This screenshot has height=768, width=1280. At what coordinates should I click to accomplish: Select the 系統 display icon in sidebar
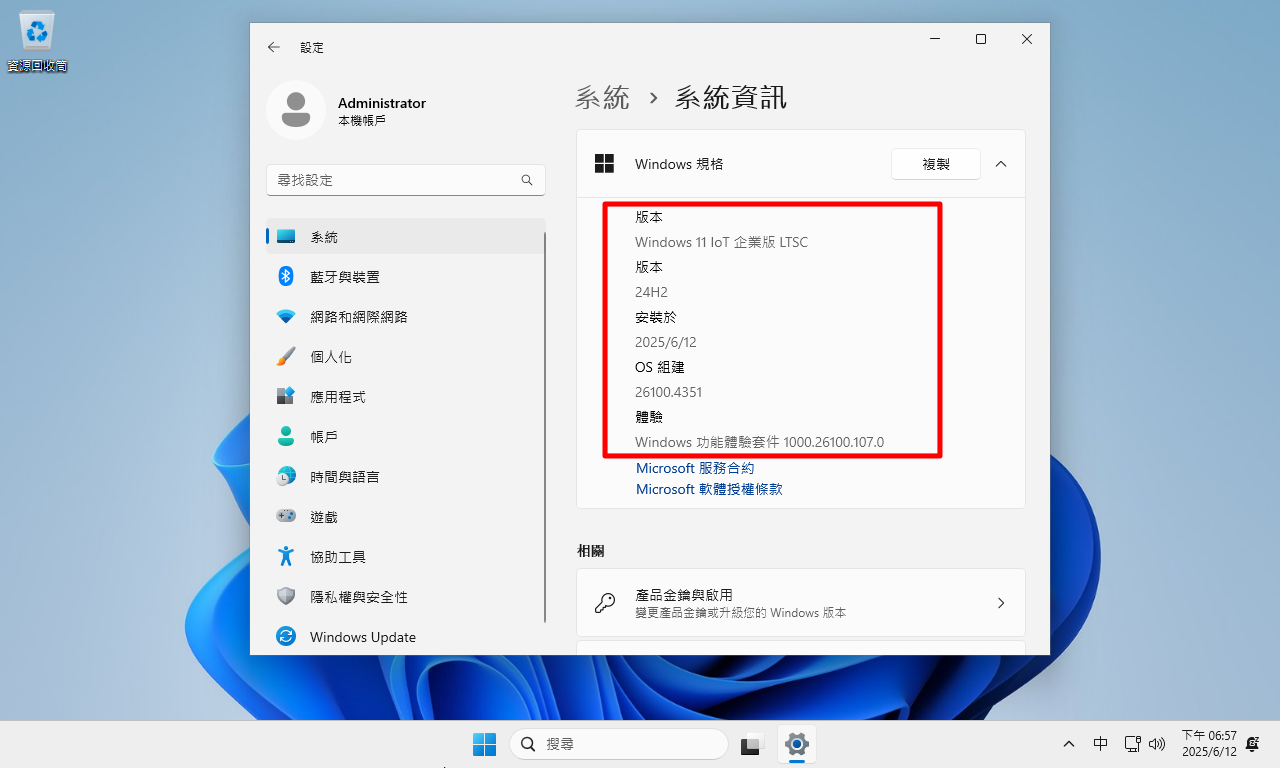pyautogui.click(x=286, y=237)
